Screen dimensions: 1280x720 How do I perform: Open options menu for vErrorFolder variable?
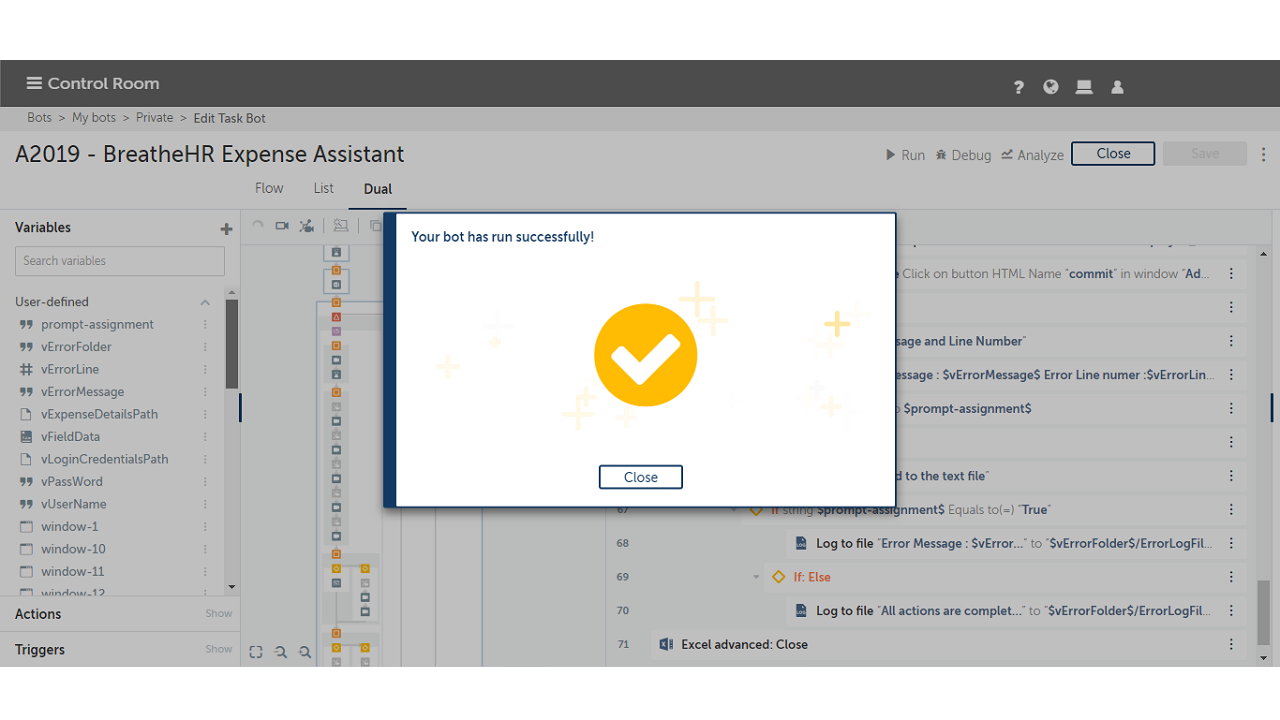click(206, 347)
